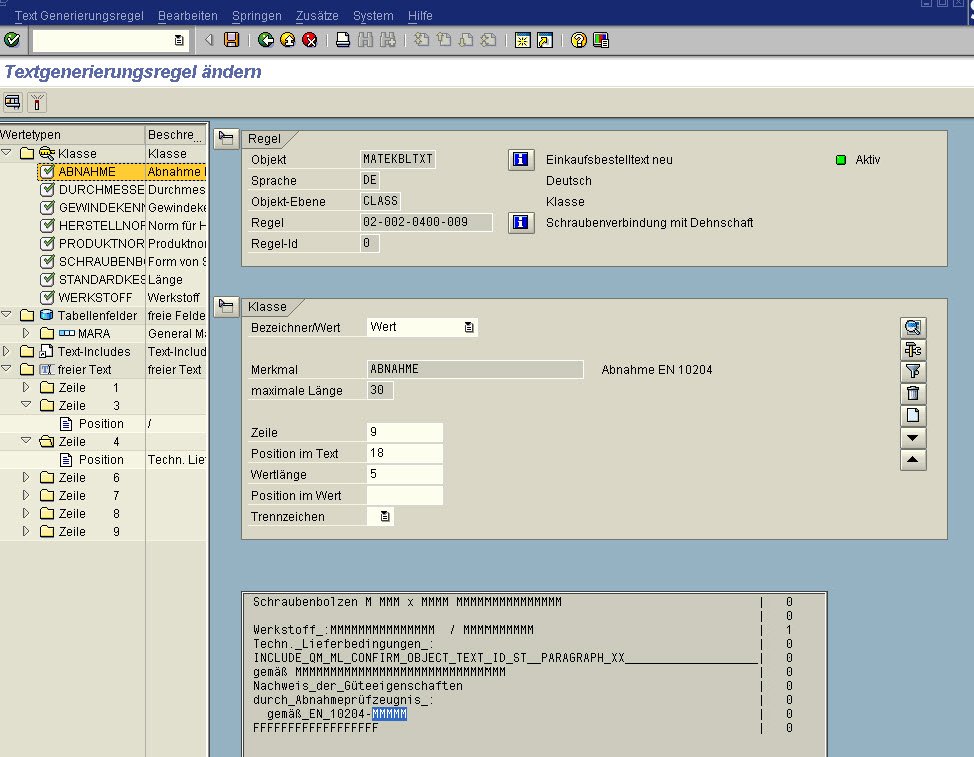Expand the Text-Includes tree node
This screenshot has height=757, width=974.
coord(7,351)
